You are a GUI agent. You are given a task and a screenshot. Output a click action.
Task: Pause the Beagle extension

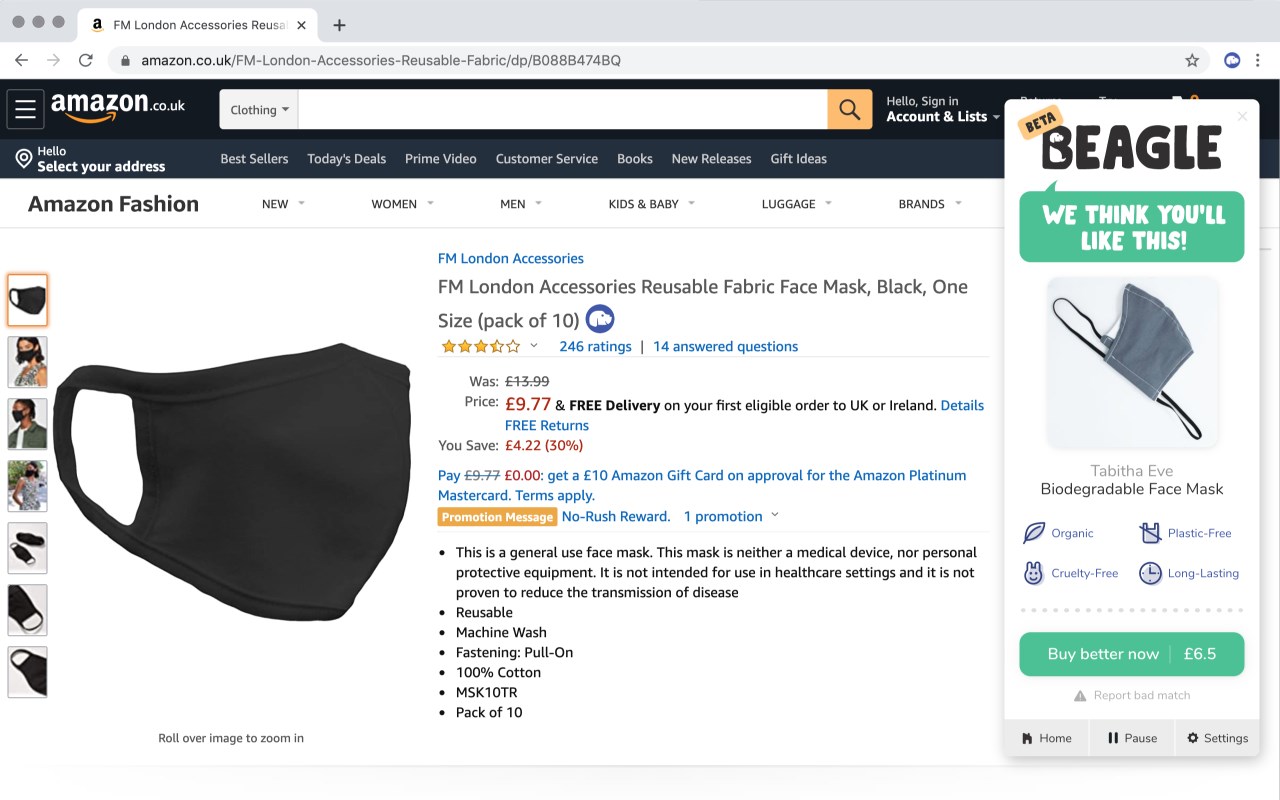pyautogui.click(x=1132, y=738)
